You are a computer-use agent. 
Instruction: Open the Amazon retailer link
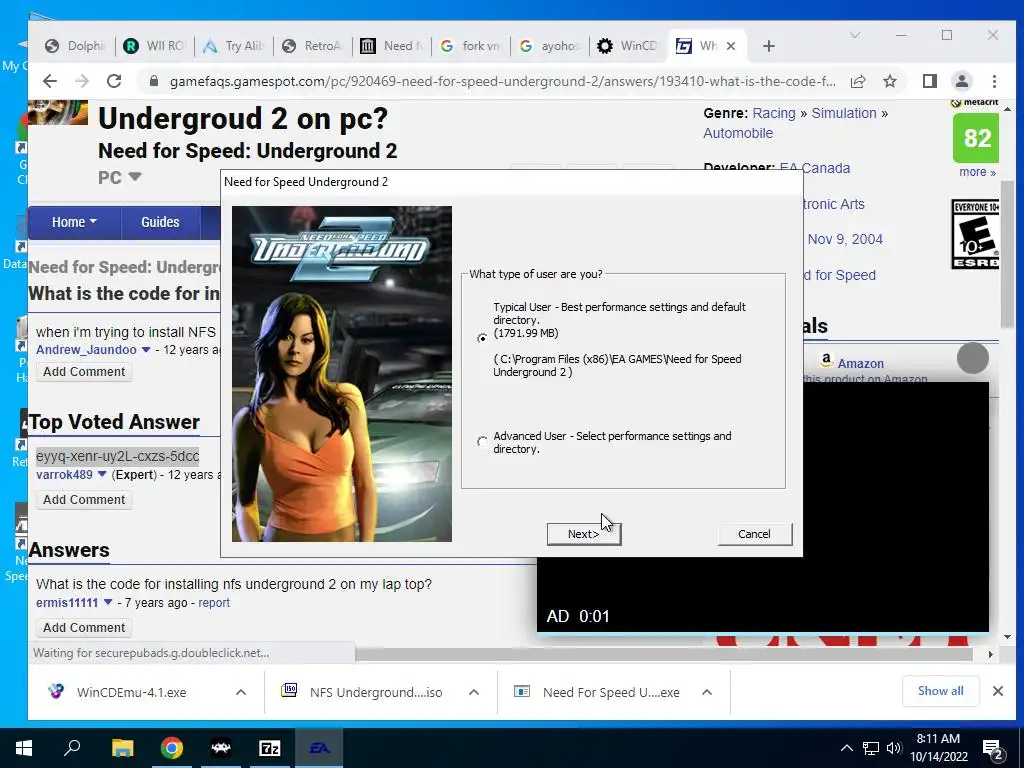861,363
